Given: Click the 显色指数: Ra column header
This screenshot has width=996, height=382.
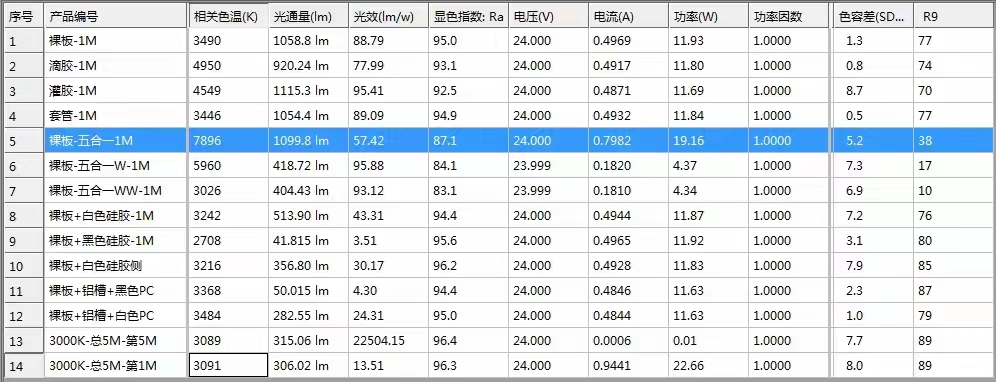Looking at the screenshot, I should [x=468, y=17].
